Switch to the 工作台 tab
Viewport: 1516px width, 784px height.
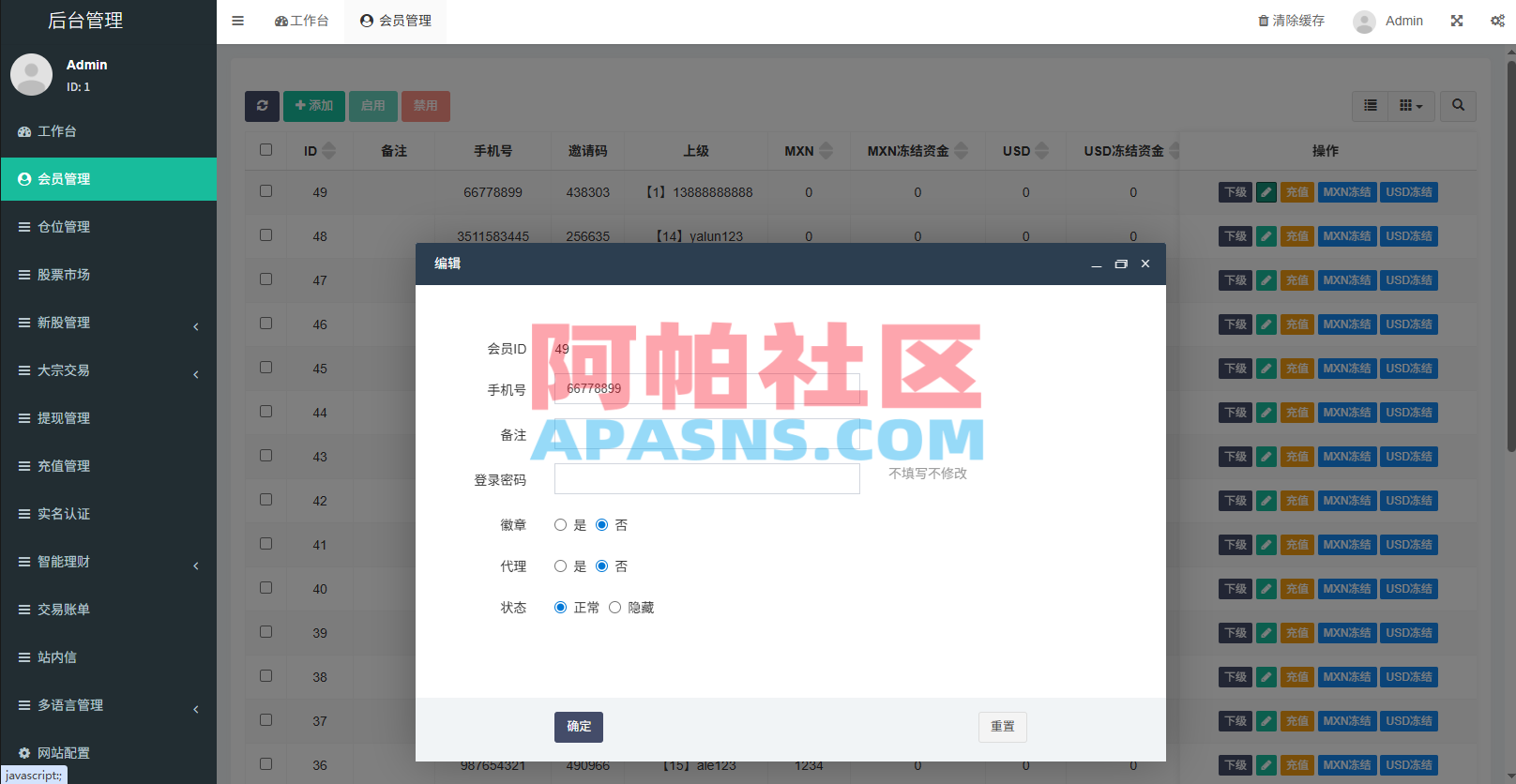[302, 21]
